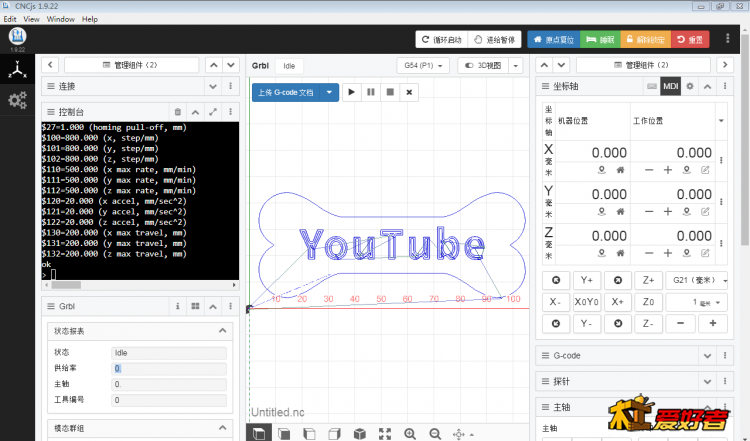This screenshot has height=441, width=750.
Task: Edit Z work position with pencil icon
Action: (x=705, y=253)
